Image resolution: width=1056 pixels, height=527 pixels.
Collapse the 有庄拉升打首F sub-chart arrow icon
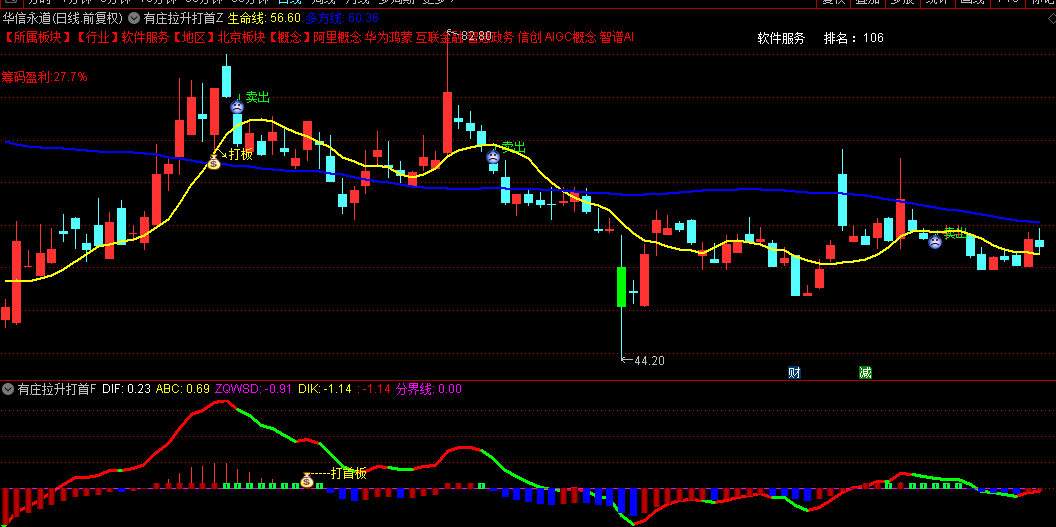8,389
